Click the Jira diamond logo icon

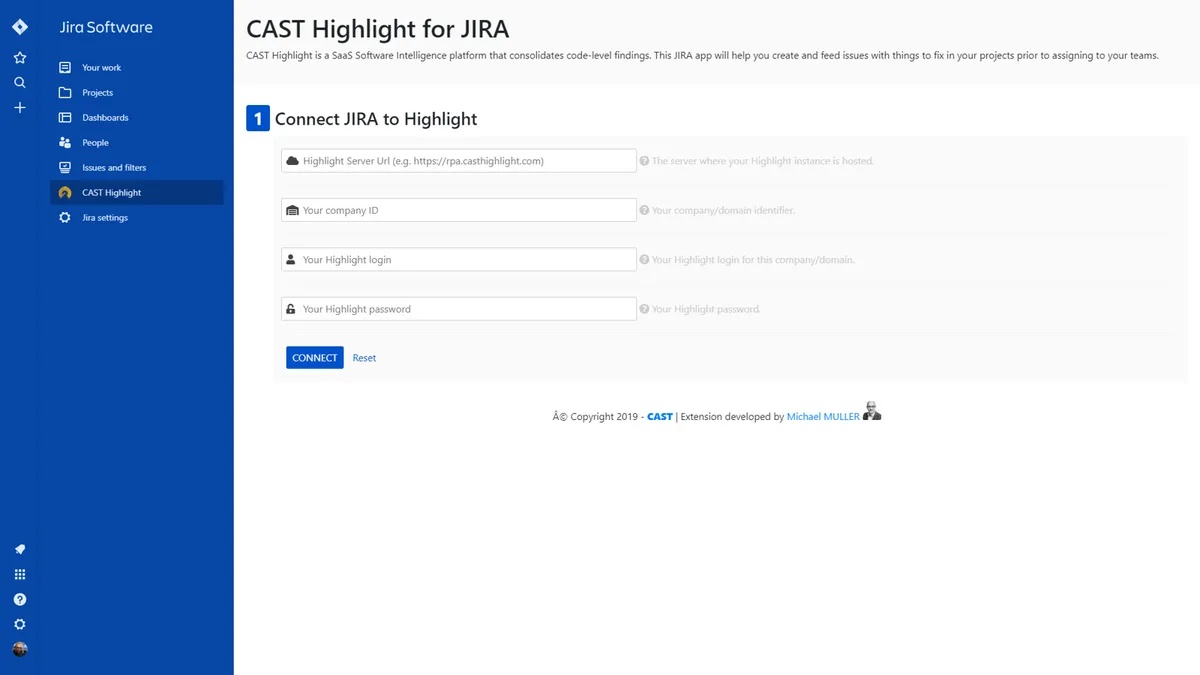point(19,27)
